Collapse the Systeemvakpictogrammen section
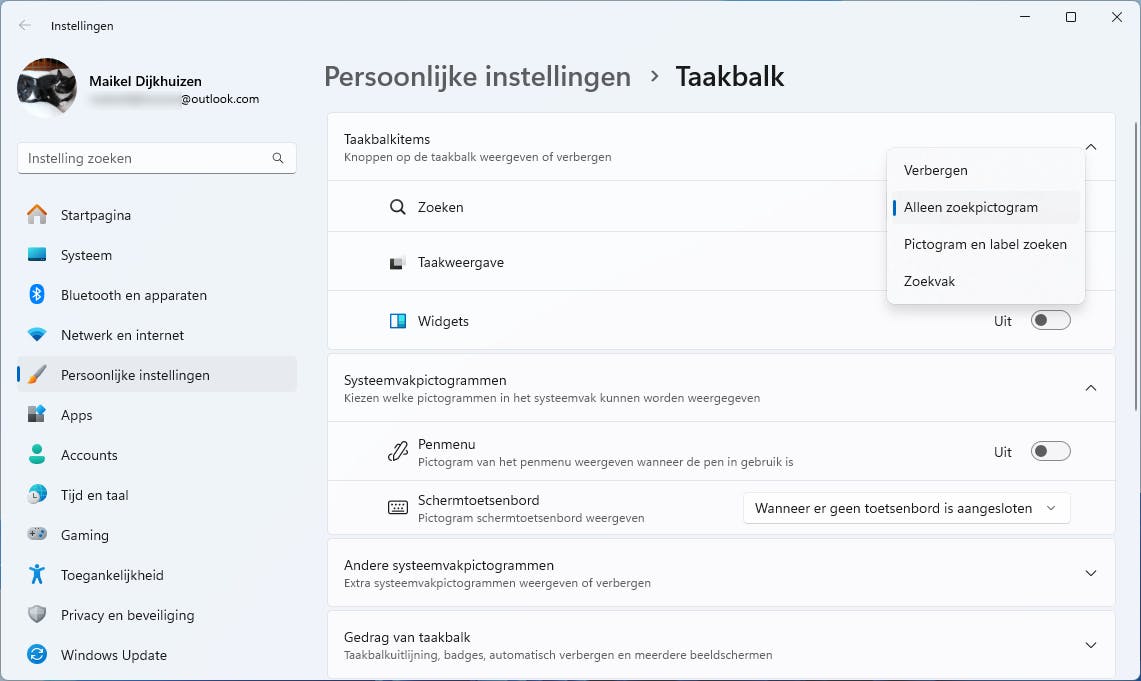 (x=1091, y=388)
